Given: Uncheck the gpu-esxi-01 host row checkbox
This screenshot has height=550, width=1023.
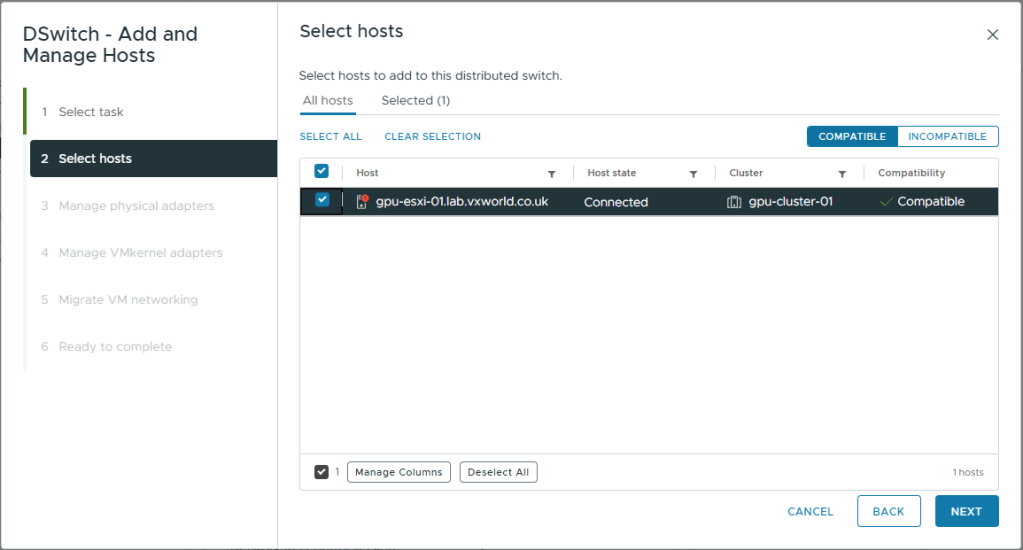Looking at the screenshot, I should pos(322,200).
